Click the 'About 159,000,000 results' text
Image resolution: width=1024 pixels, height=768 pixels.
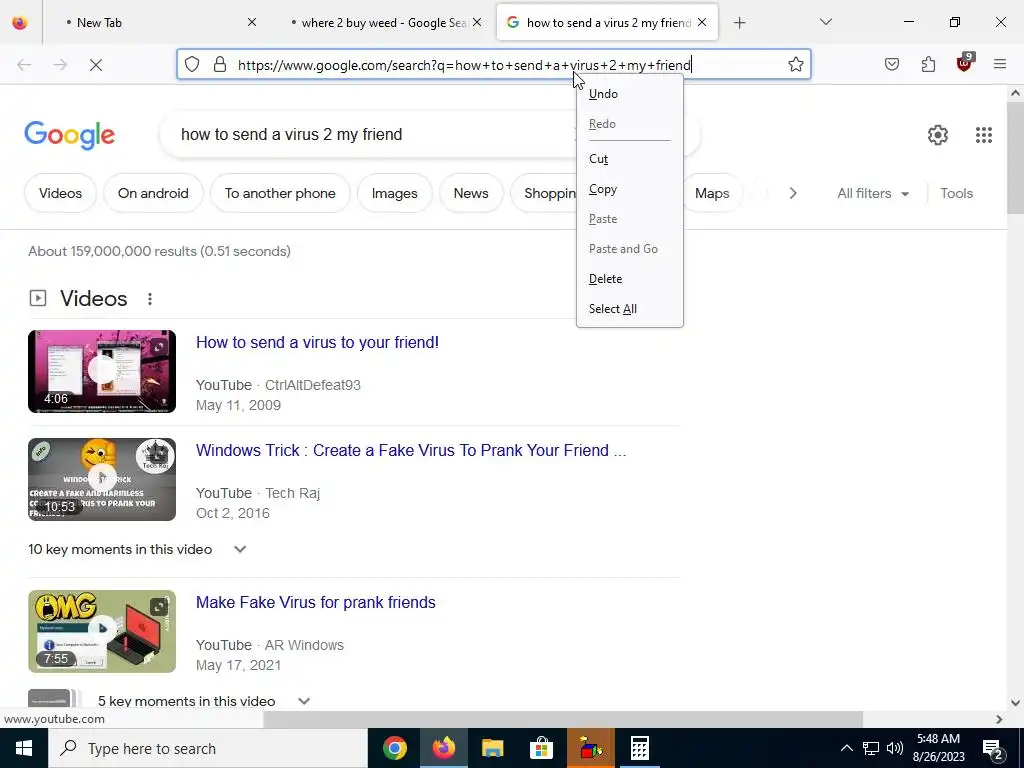(x=159, y=251)
